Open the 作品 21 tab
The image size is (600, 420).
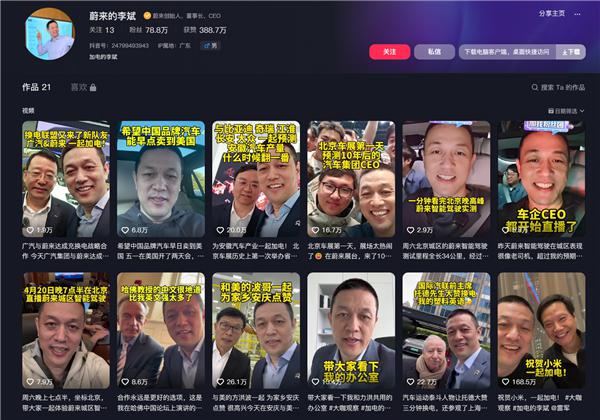pyautogui.click(x=36, y=88)
